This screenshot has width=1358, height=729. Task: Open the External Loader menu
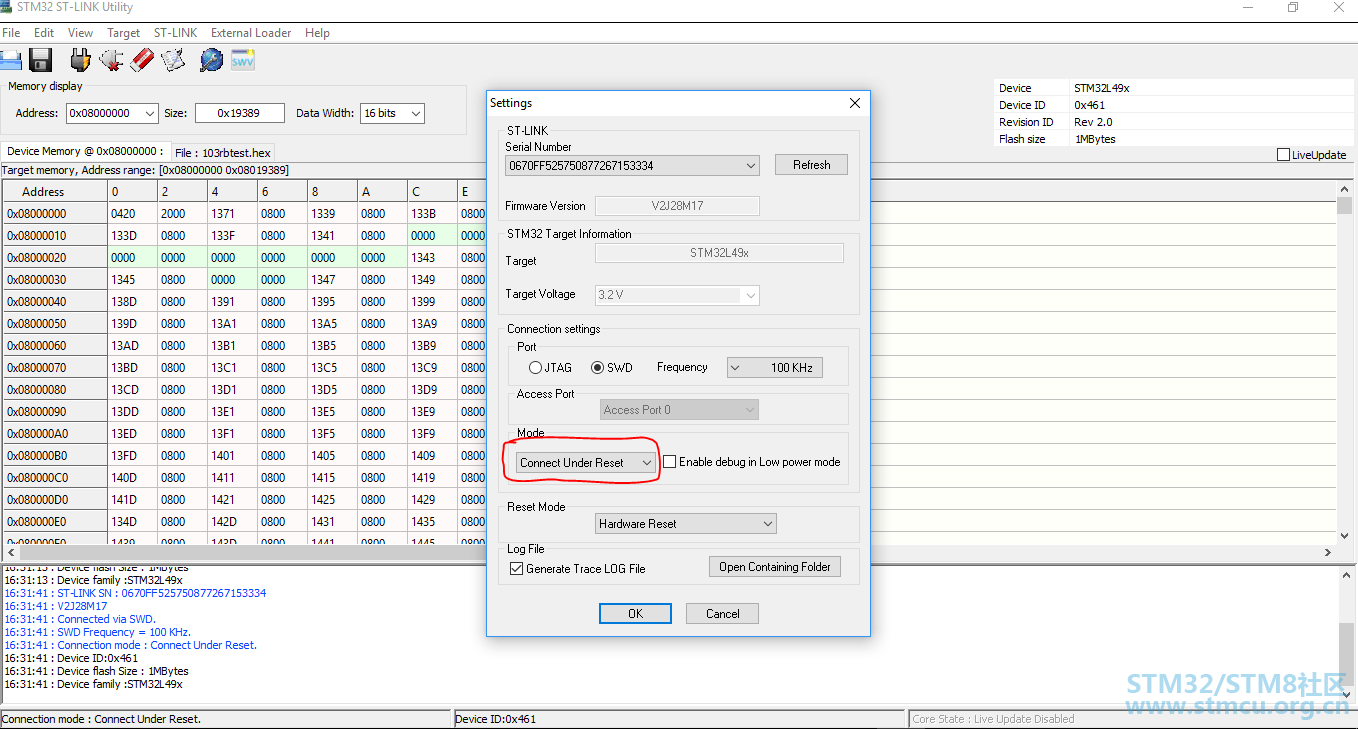251,33
